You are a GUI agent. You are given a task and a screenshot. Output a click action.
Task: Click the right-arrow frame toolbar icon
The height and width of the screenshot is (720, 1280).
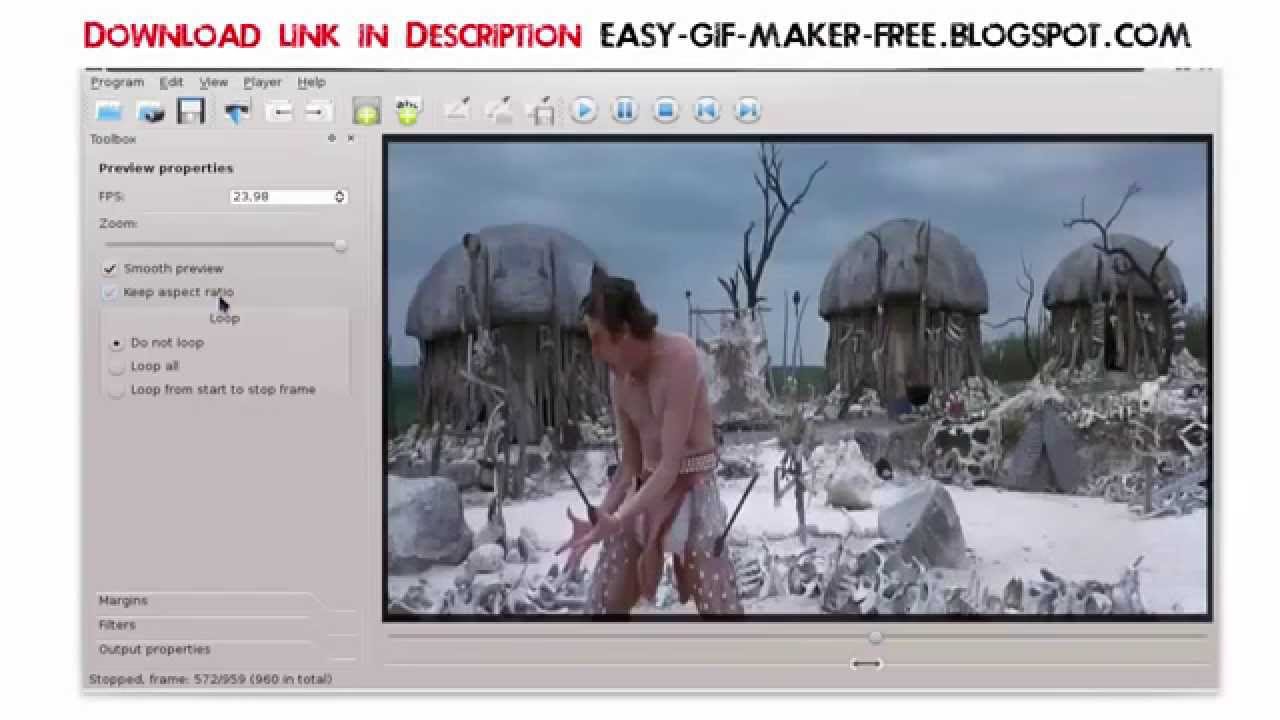point(319,111)
